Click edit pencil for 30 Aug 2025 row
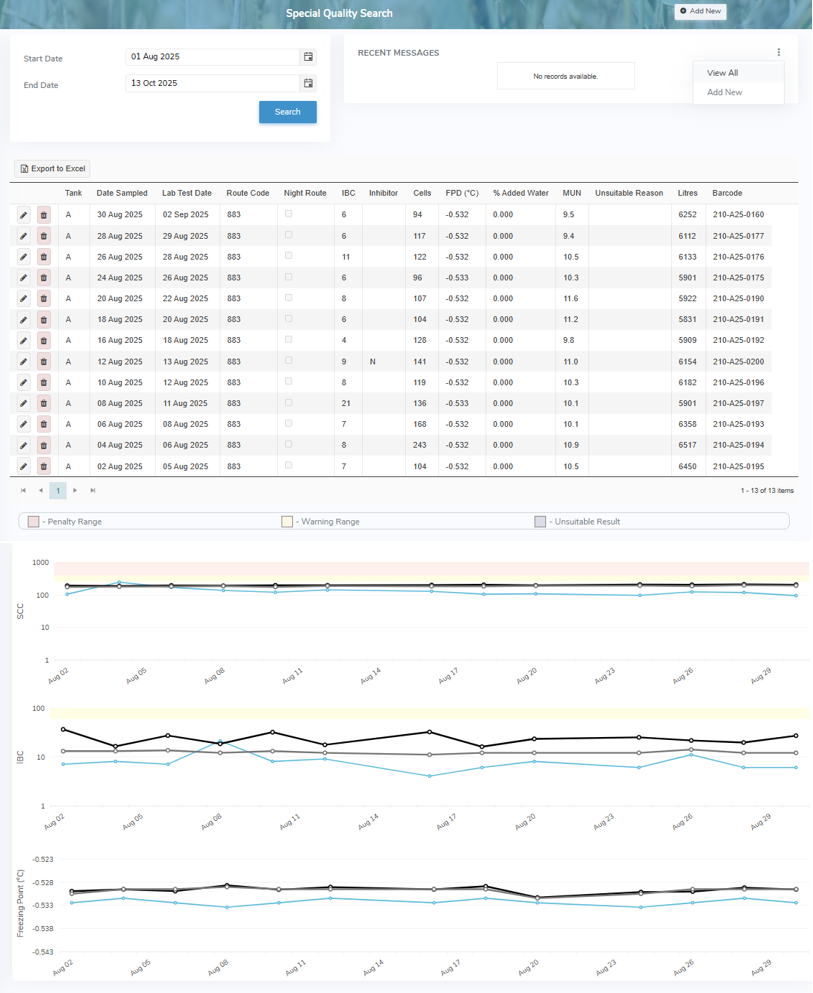This screenshot has height=993, width=813. [x=24, y=215]
